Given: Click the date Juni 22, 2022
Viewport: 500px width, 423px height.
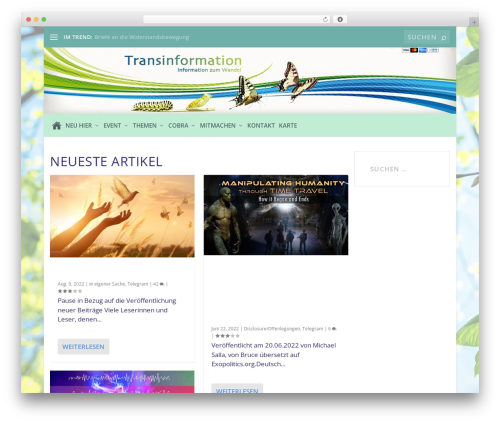Looking at the screenshot, I should [x=225, y=329].
